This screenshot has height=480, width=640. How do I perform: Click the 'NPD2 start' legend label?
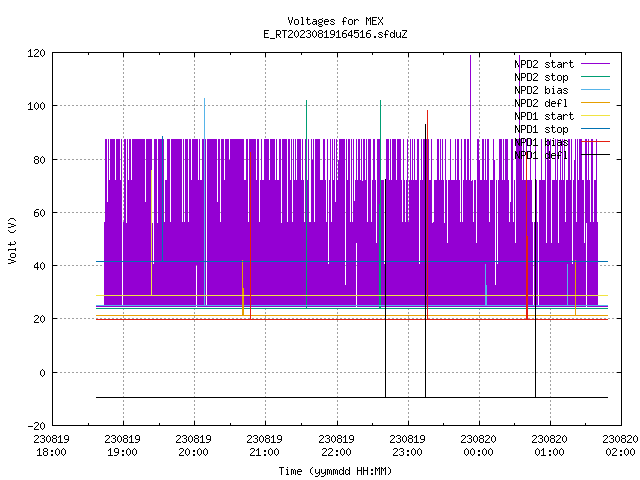coord(544,64)
